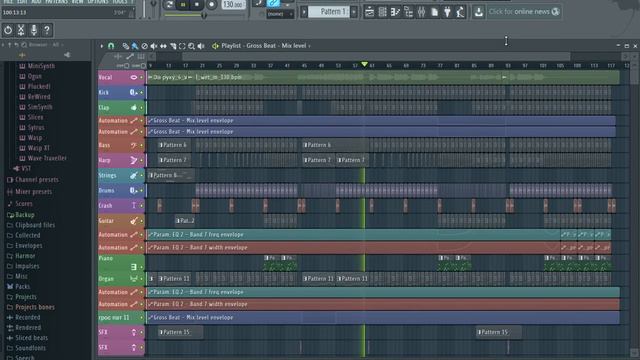Open the plugin picker plug icon
This screenshot has width=640, height=360.
(447, 12)
